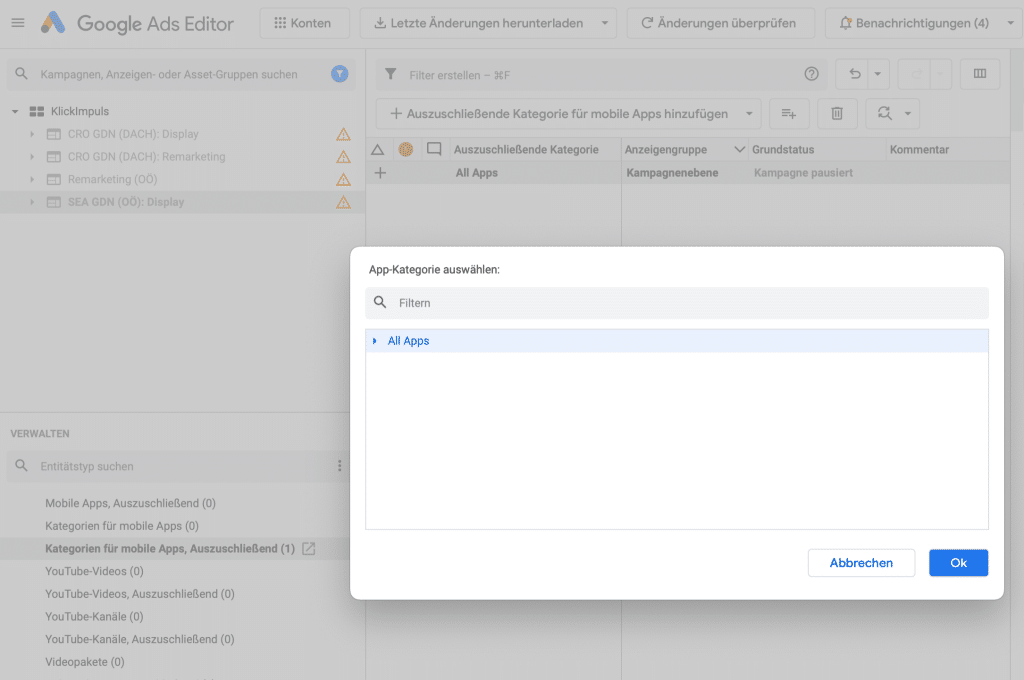Click the column chooser icon
The image size is (1024, 680).
(979, 74)
